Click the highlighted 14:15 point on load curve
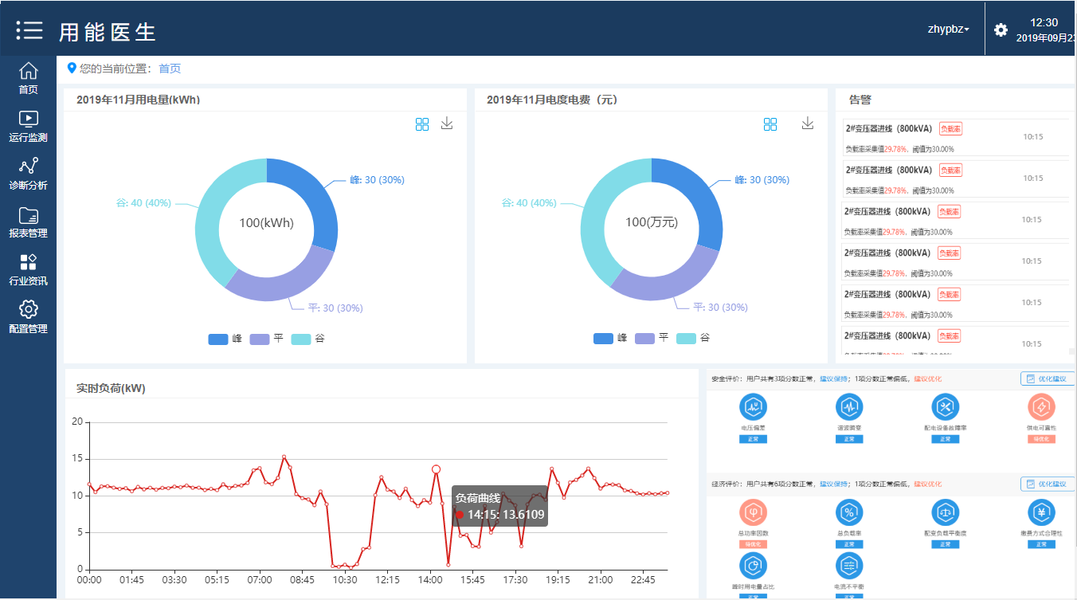 click(436, 470)
